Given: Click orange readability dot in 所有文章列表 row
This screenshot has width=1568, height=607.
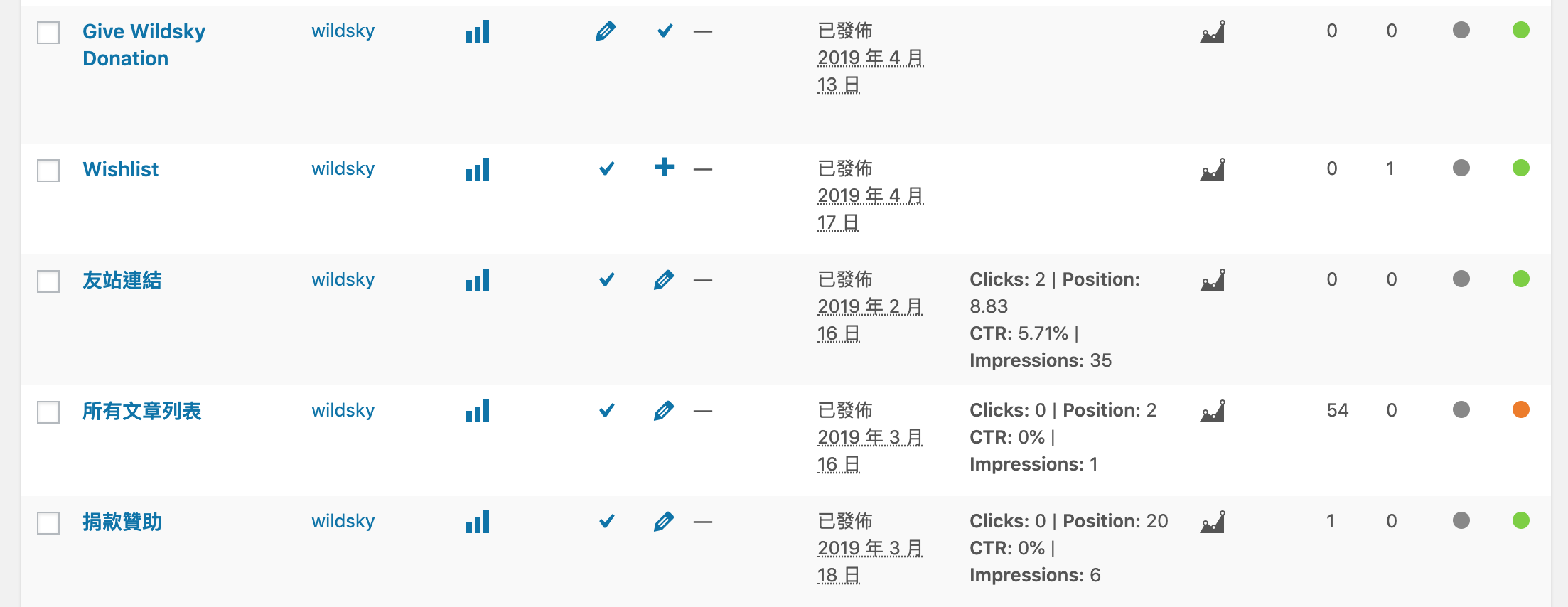Looking at the screenshot, I should tap(1520, 409).
